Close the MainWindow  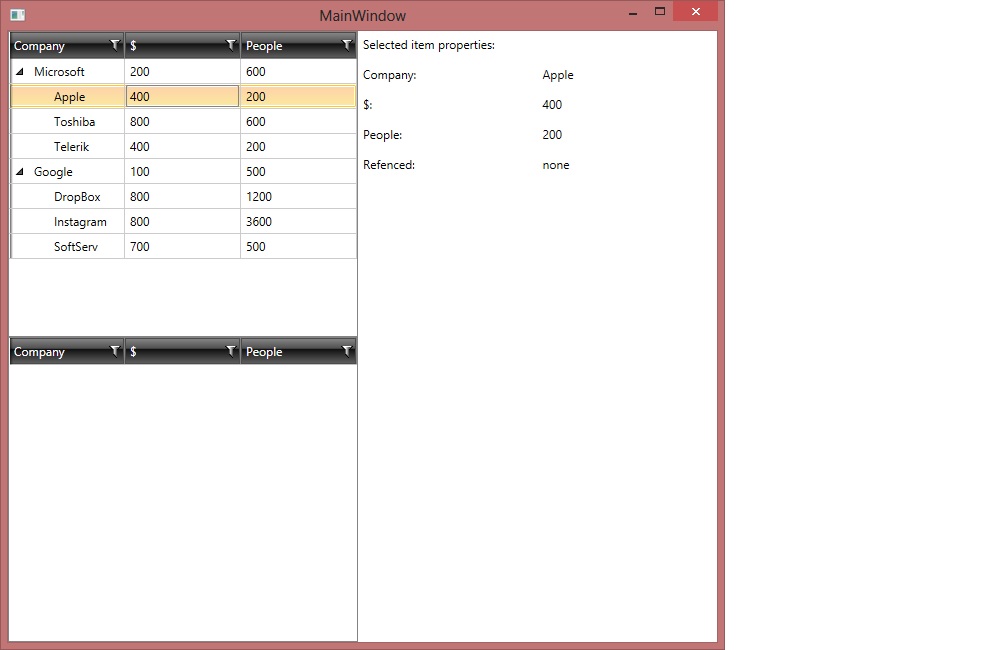tap(696, 12)
